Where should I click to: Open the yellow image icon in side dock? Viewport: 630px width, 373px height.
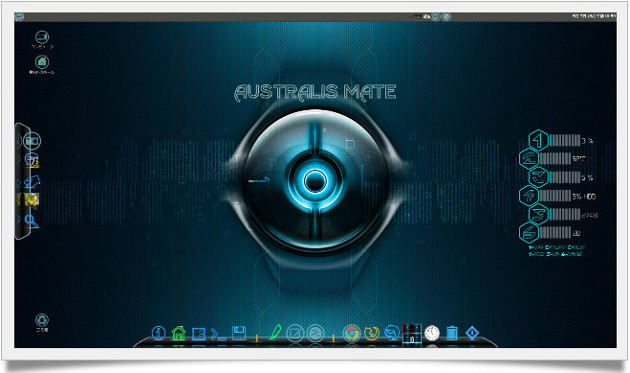point(31,199)
